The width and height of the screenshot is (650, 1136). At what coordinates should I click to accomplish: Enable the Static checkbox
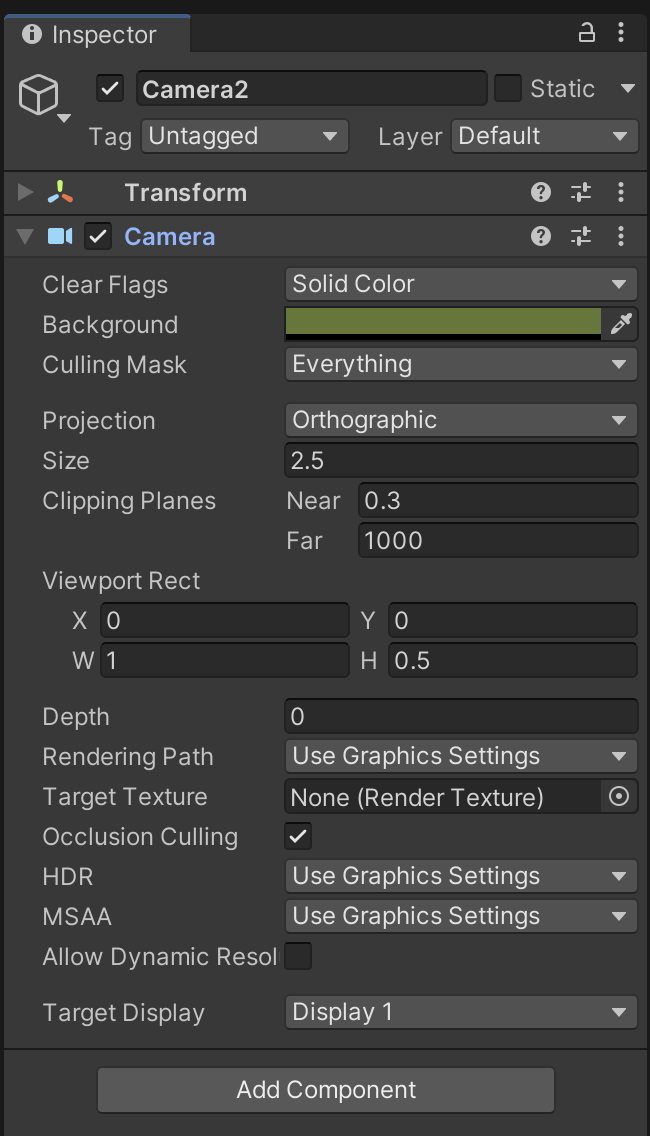(508, 89)
